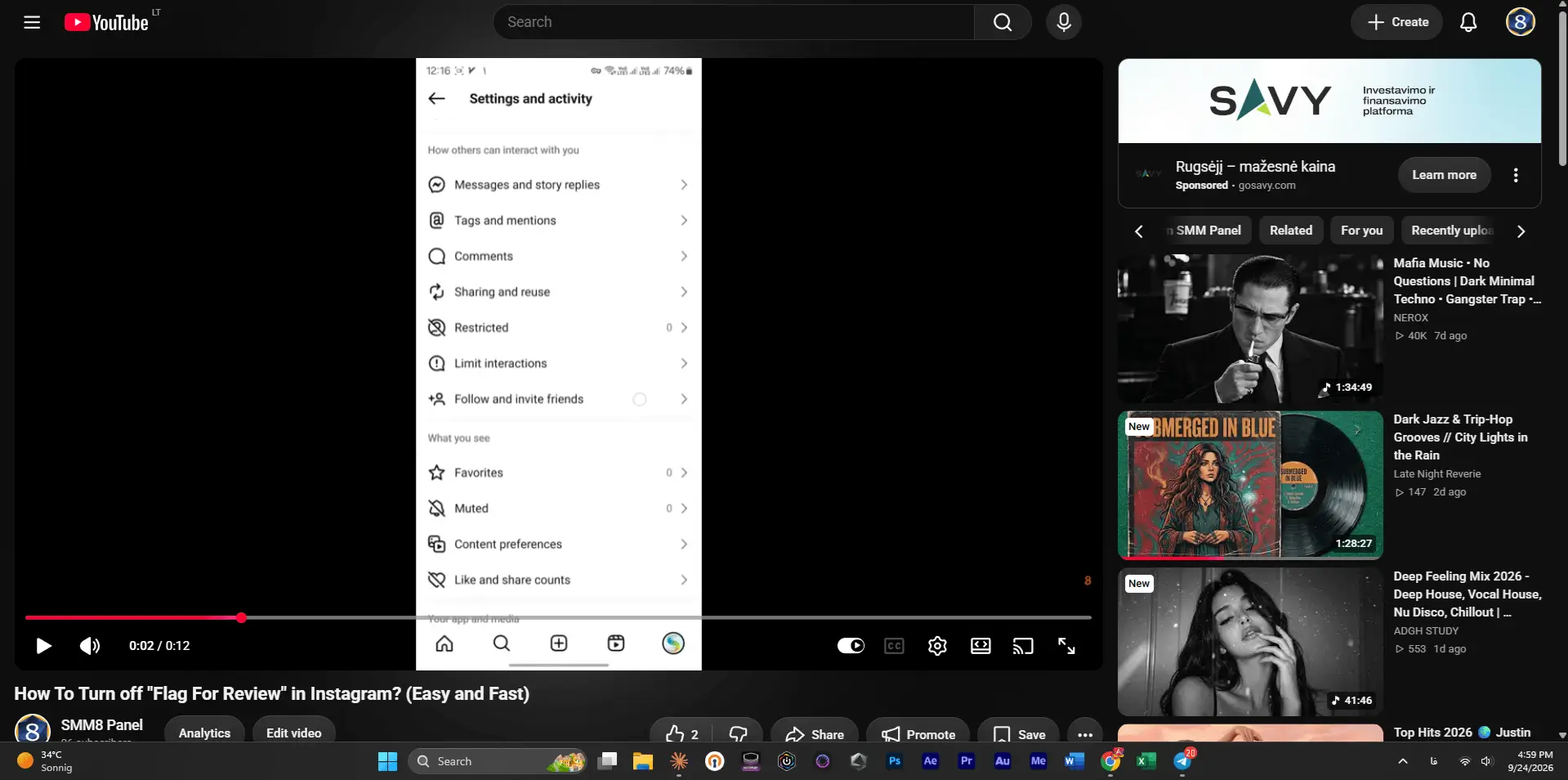Enter full screen mode
This screenshot has width=1568, height=780.
(x=1066, y=646)
